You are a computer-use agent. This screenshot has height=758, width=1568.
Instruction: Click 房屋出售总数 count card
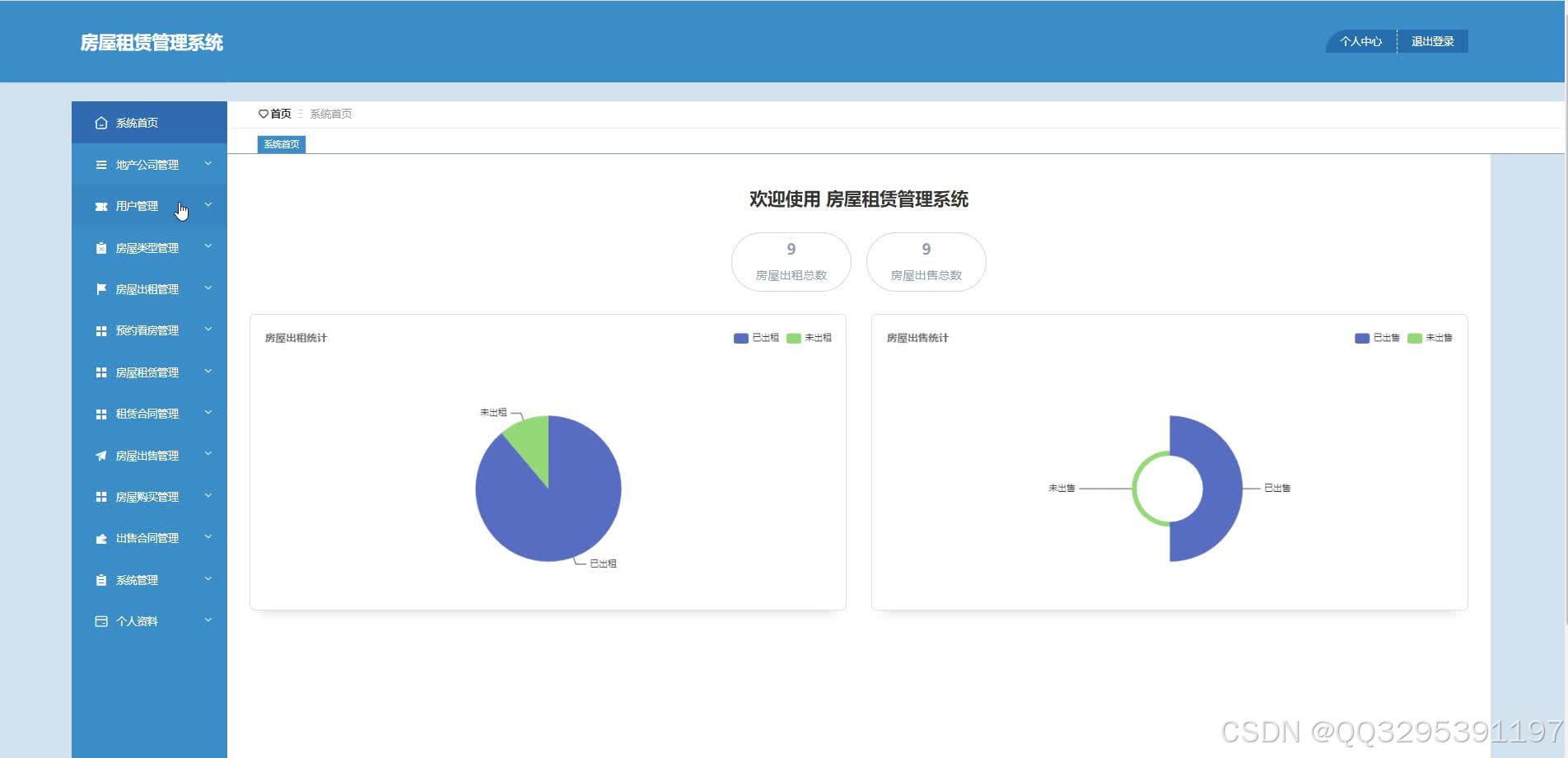click(x=926, y=262)
